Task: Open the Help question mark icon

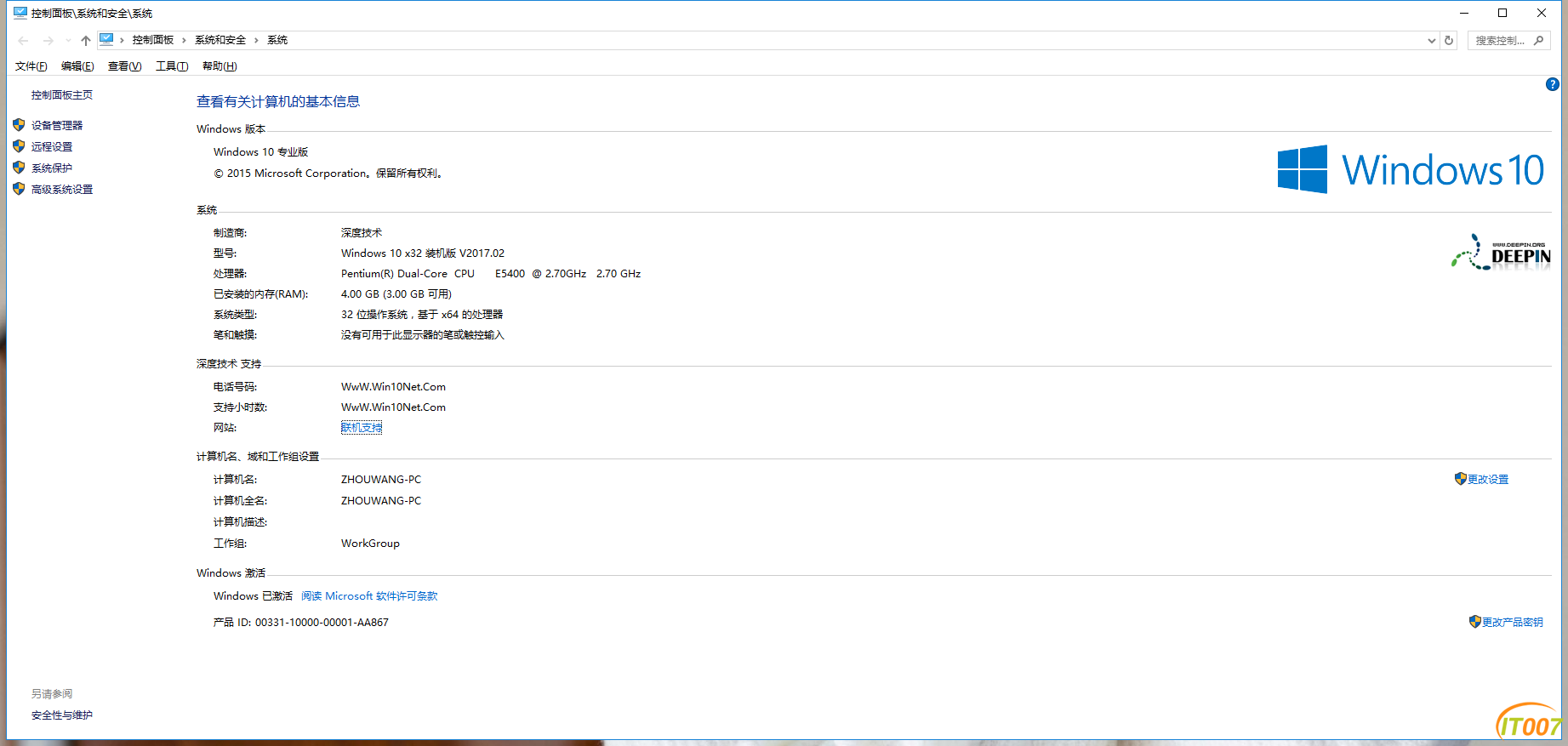Action: 1552,84
